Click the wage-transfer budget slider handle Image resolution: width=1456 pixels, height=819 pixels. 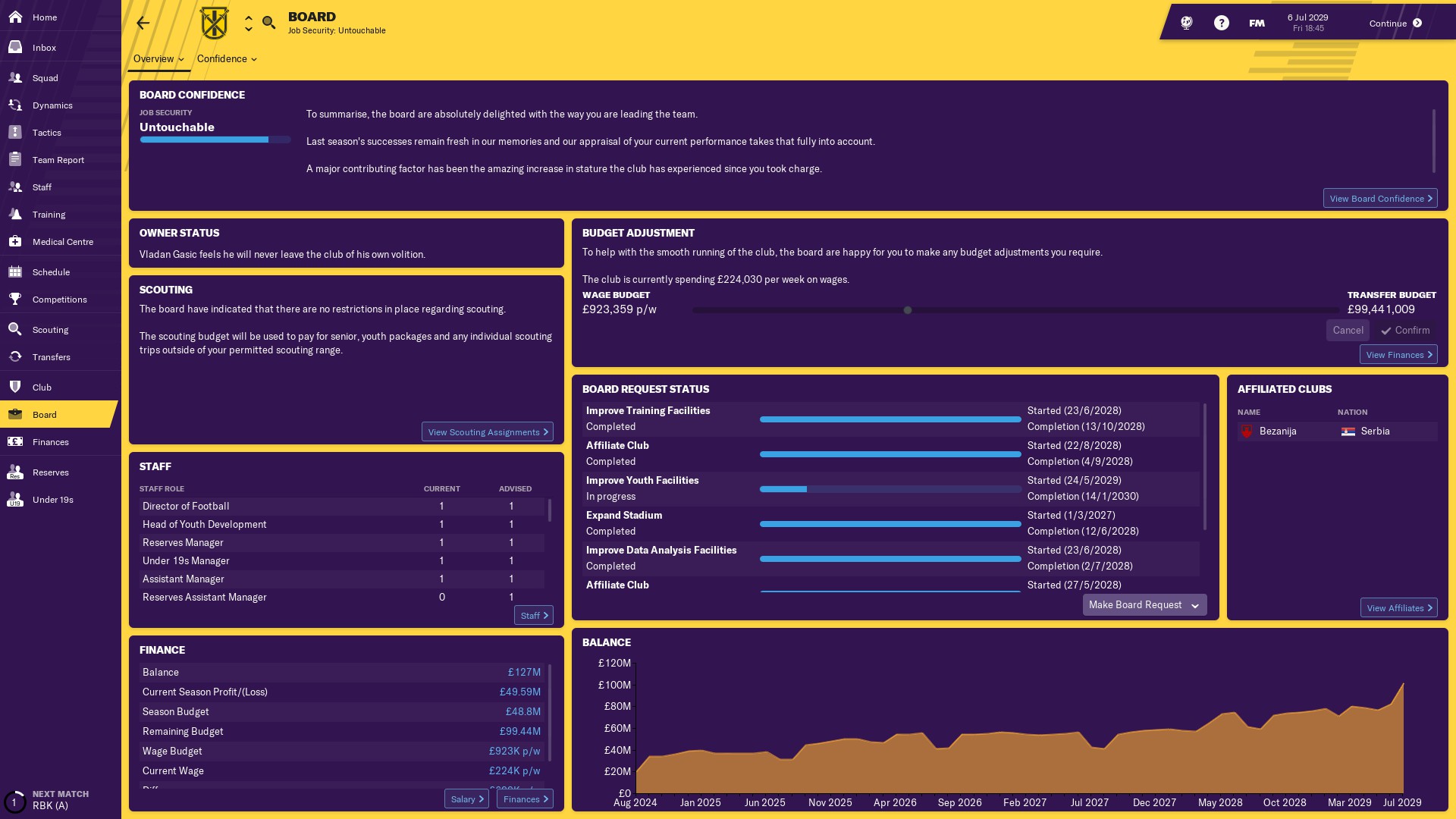pos(907,310)
